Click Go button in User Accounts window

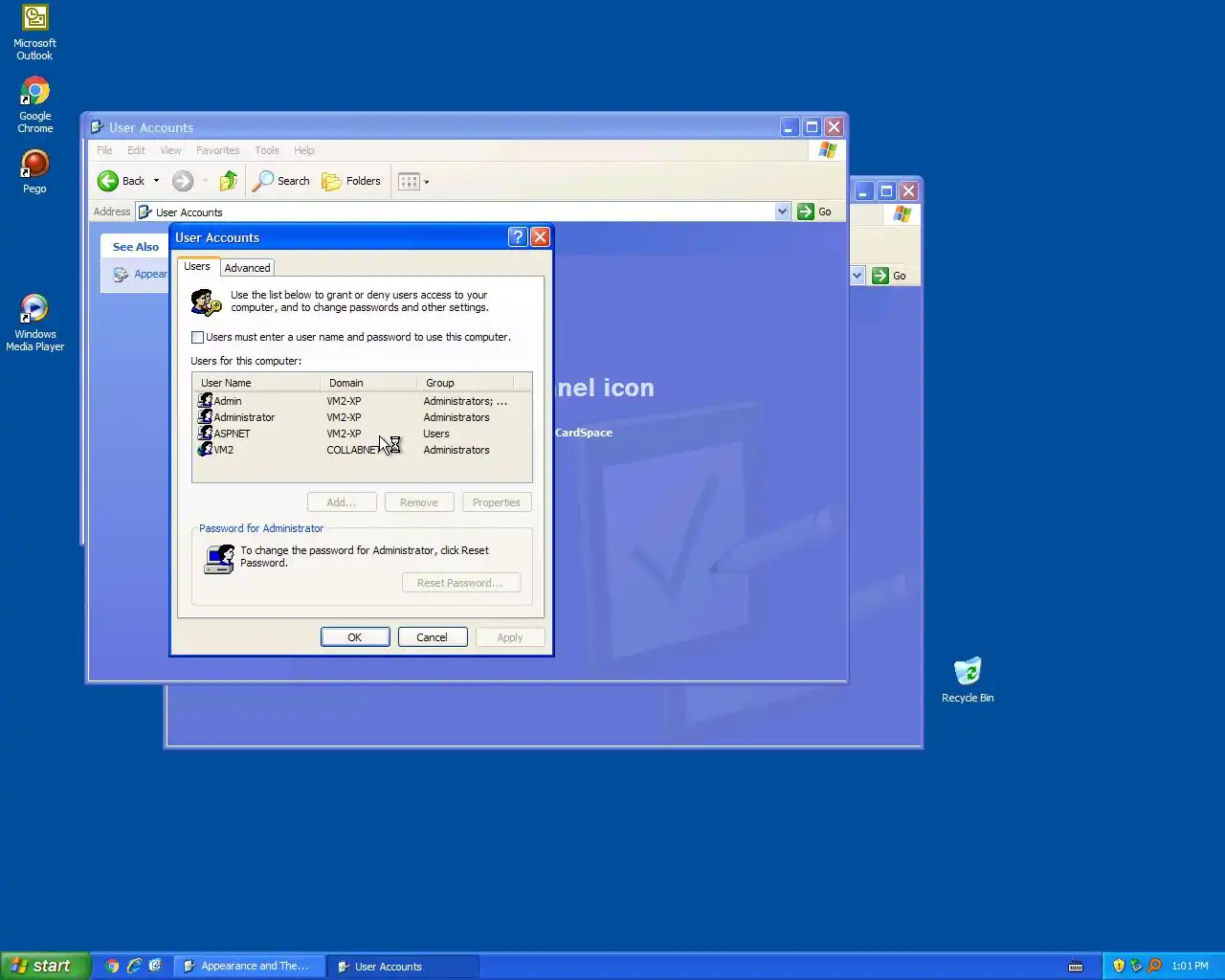815,212
